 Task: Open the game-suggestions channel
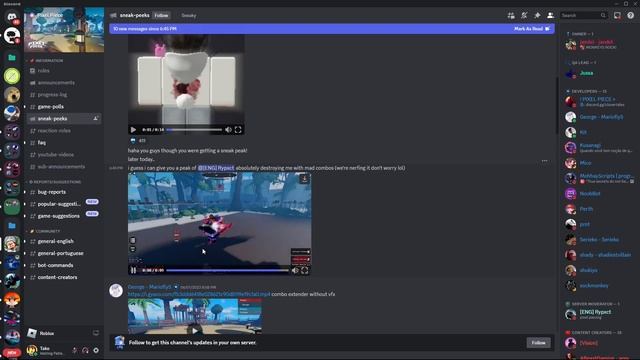[x=64, y=216]
